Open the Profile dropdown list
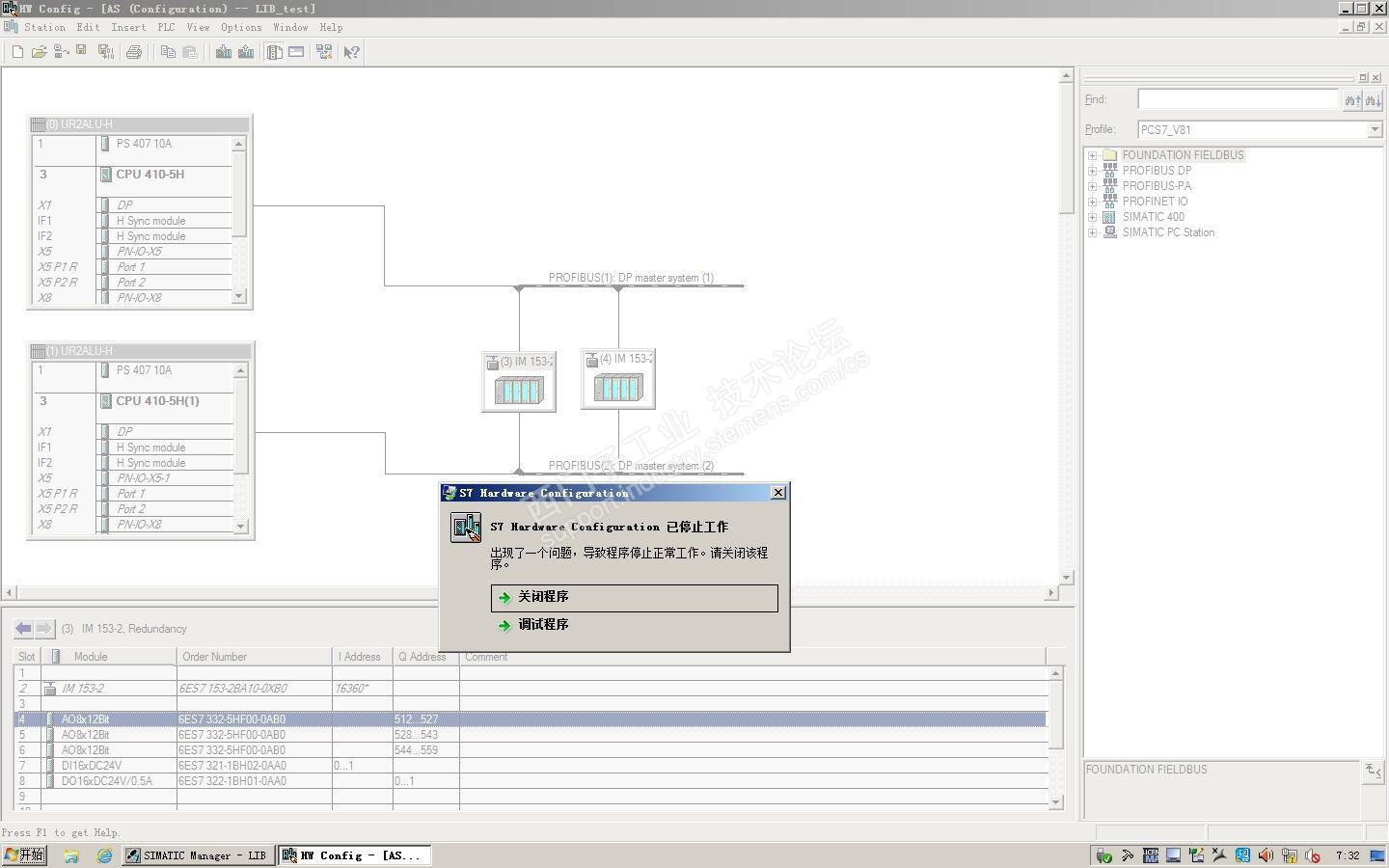This screenshot has height=868, width=1389. 1375,129
